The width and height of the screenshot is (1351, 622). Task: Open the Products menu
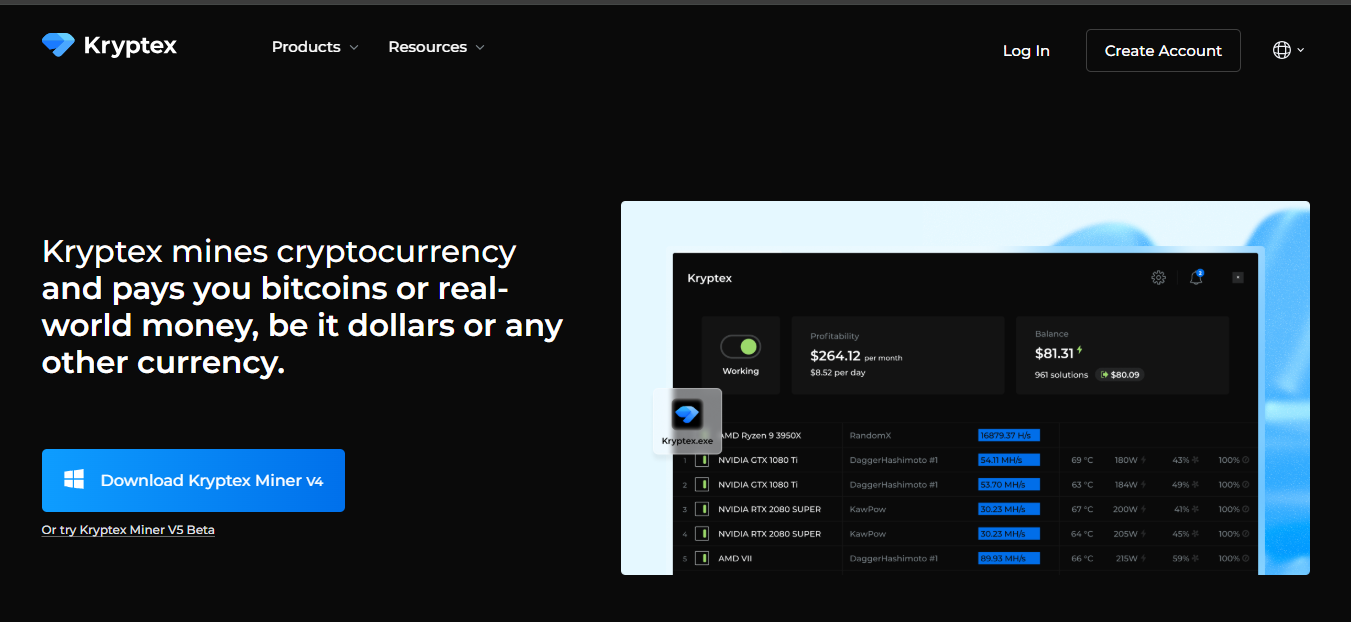coord(314,47)
